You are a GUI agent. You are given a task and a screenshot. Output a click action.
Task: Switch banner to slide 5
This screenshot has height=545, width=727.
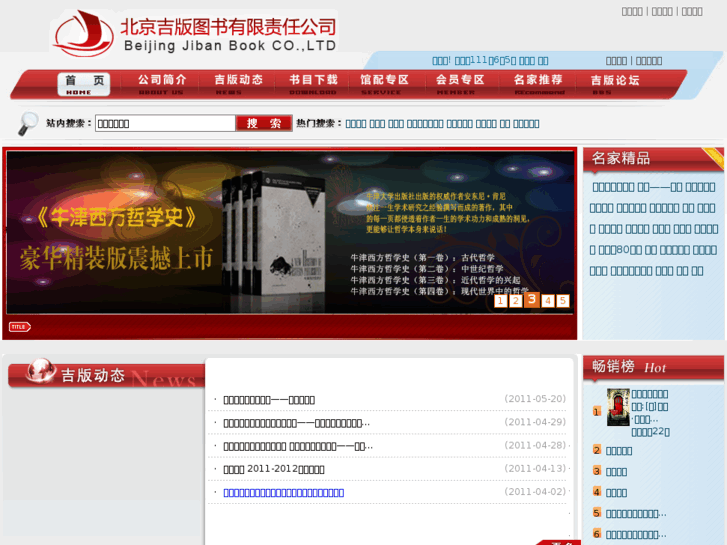point(563,301)
